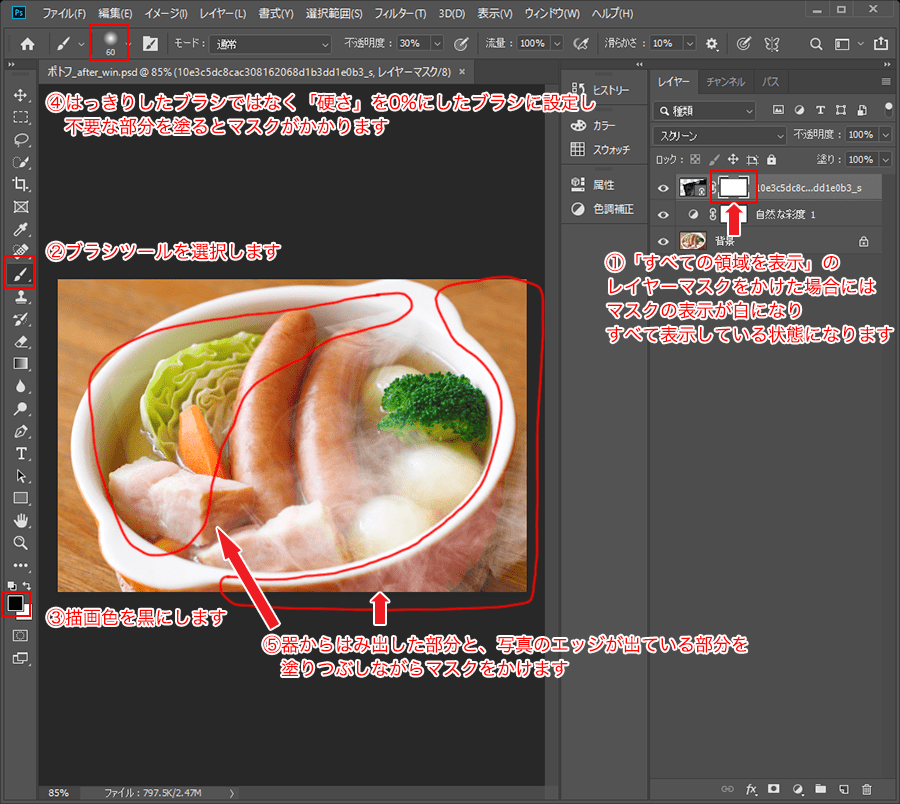Viewport: 900px width, 804px height.
Task: Select the Lasso tool
Action: coord(20,139)
